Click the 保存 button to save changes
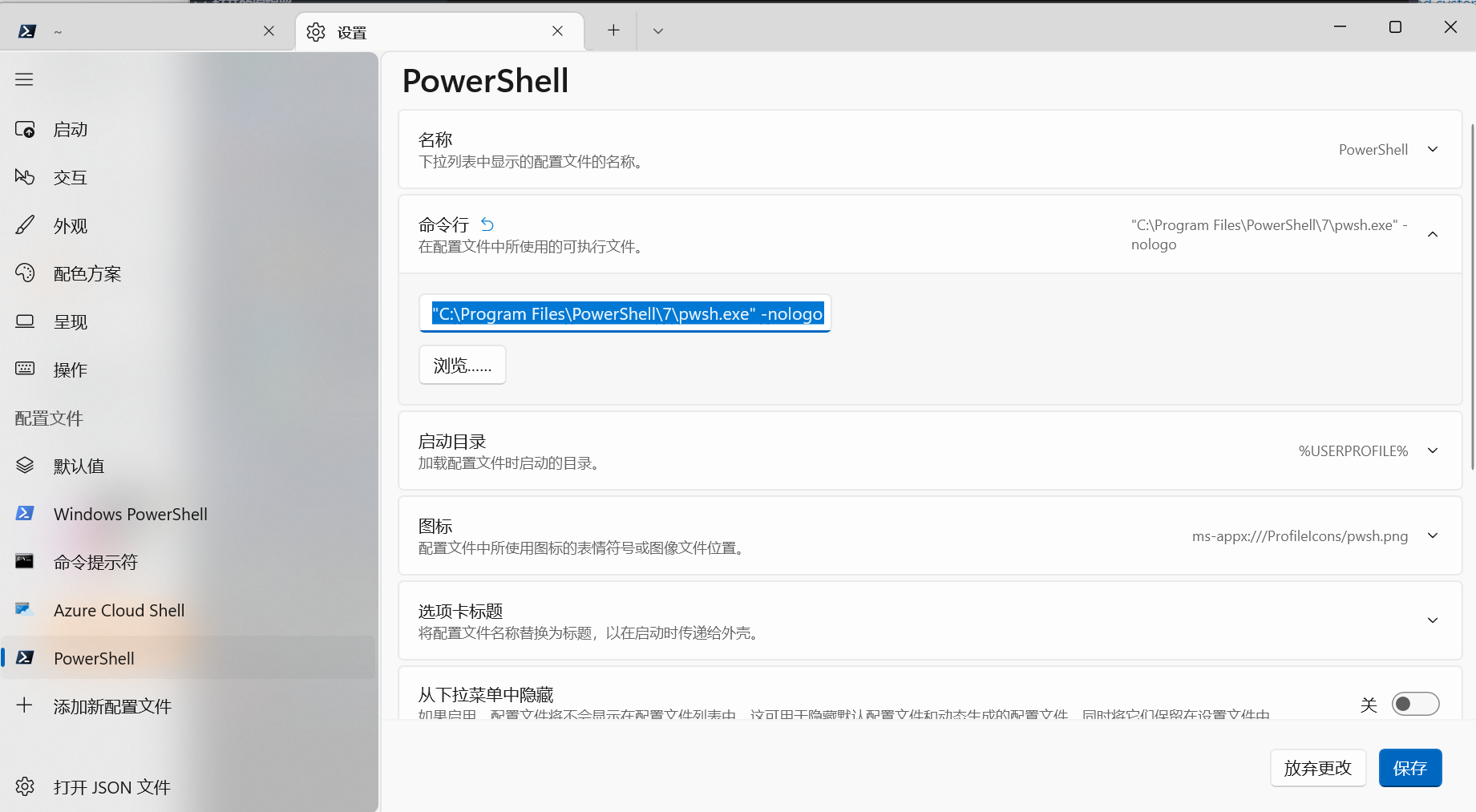 [1410, 767]
